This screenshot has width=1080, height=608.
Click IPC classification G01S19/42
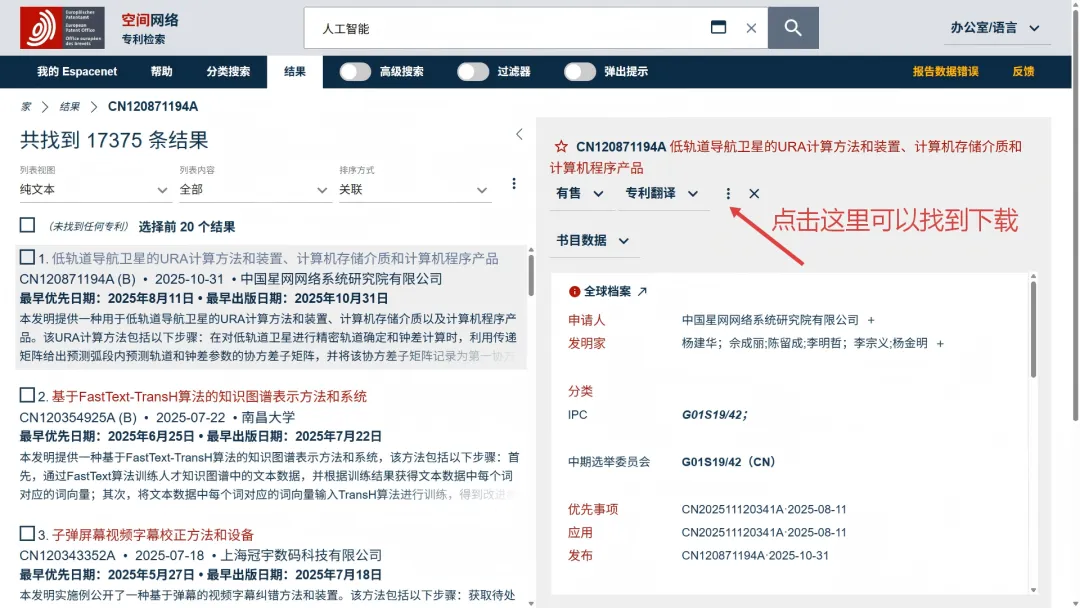[714, 415]
